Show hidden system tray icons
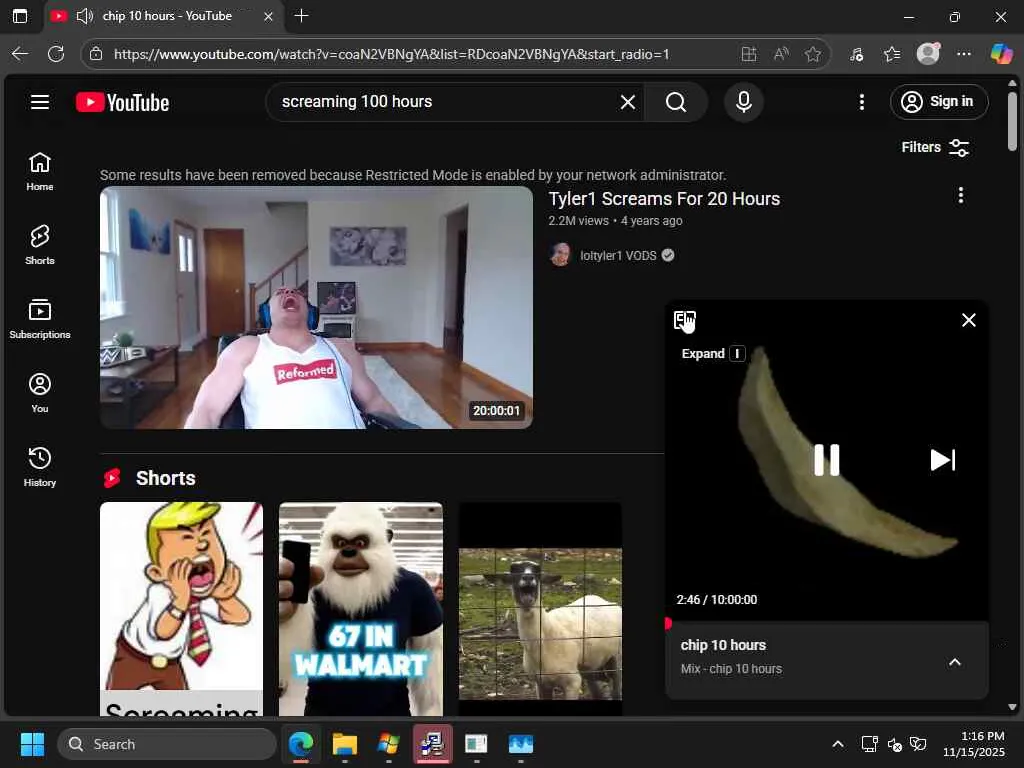The width and height of the screenshot is (1024, 768). (x=838, y=744)
